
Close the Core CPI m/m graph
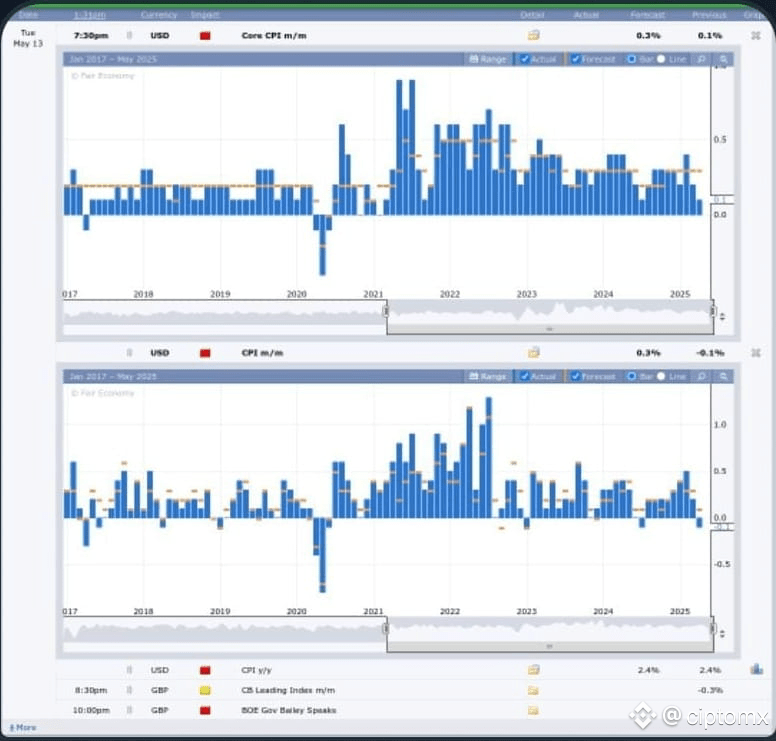click(x=756, y=35)
